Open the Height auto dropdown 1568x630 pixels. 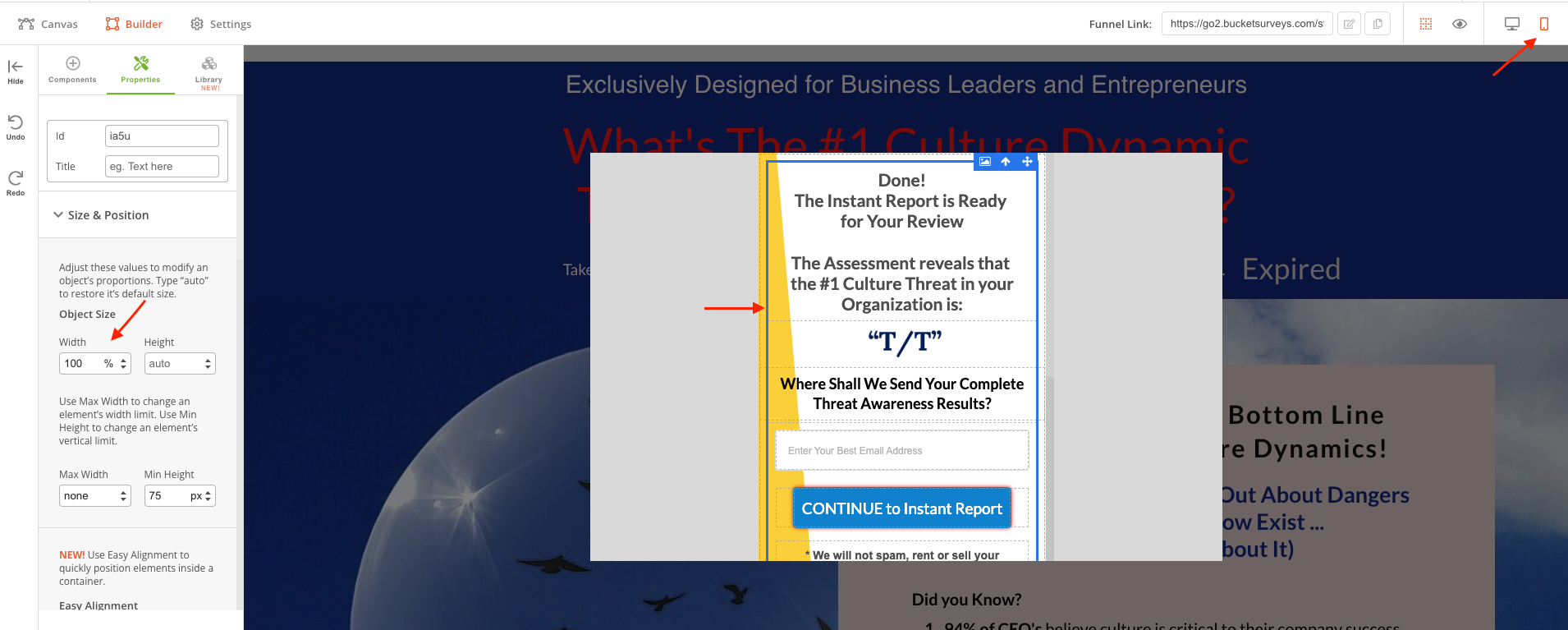point(180,363)
